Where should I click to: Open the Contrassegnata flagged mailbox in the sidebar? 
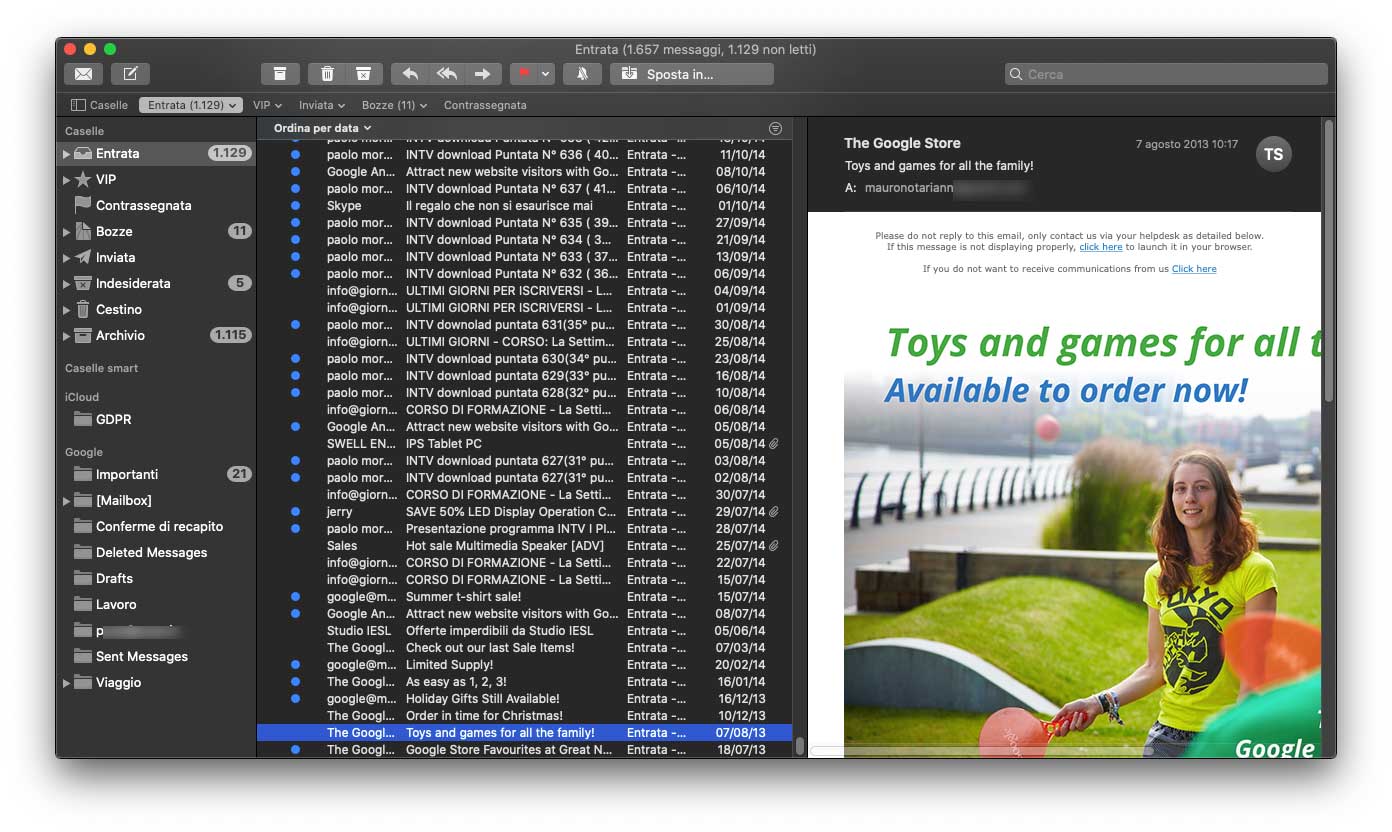pyautogui.click(x=156, y=205)
